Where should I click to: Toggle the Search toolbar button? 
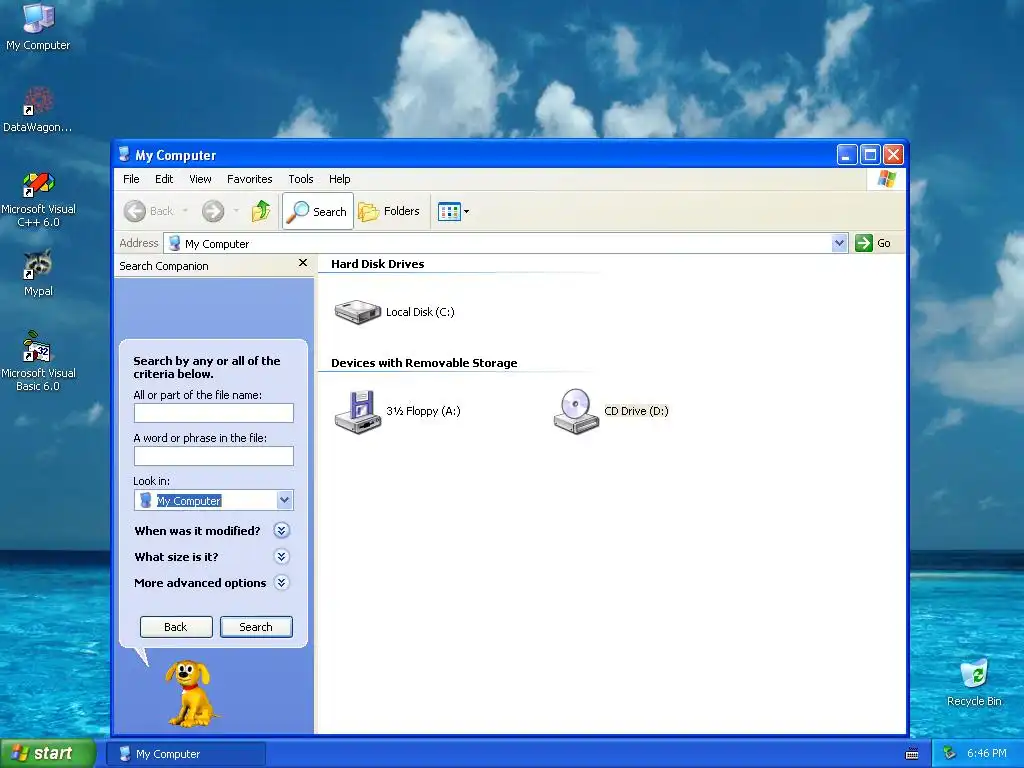pyautogui.click(x=318, y=211)
